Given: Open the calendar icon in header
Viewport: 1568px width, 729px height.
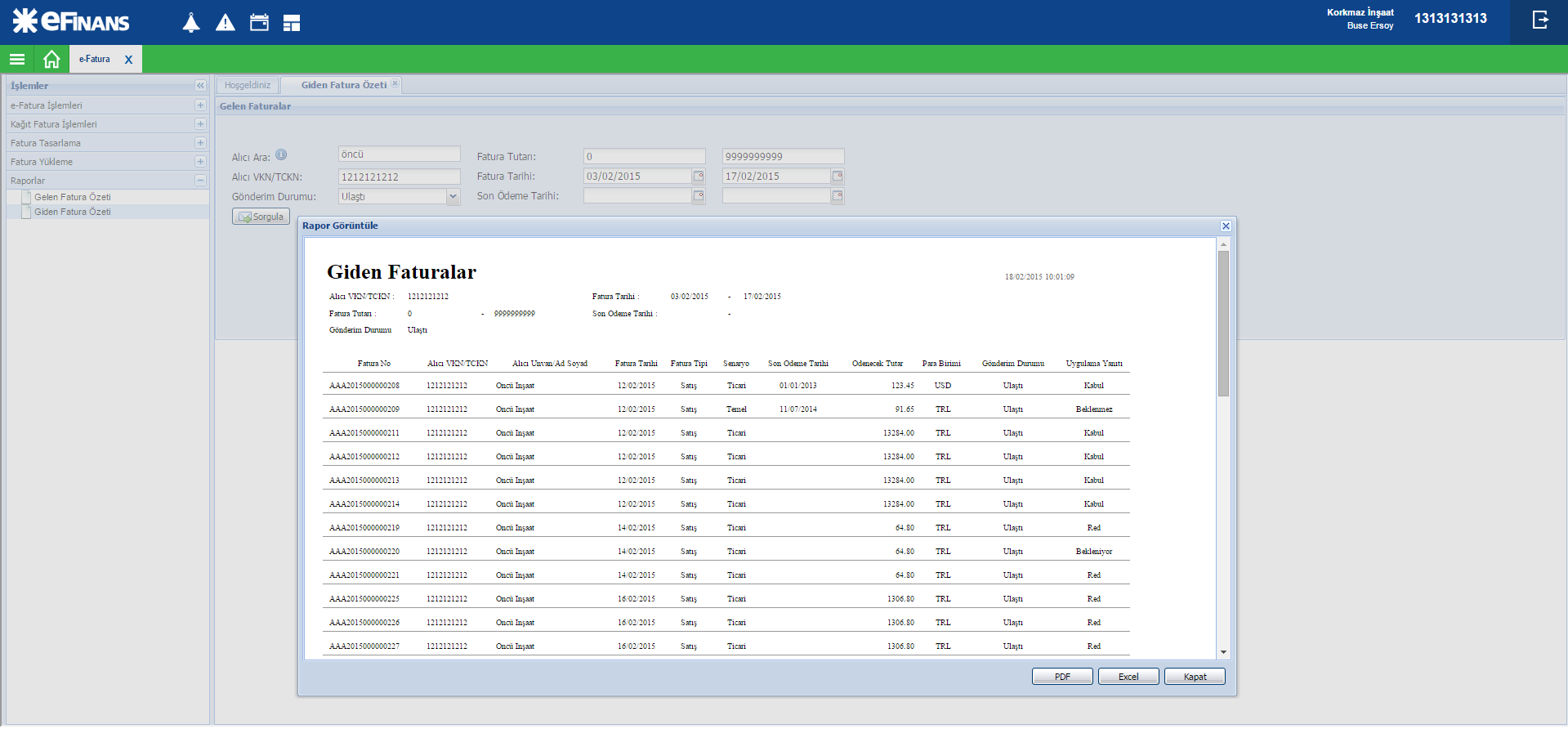Looking at the screenshot, I should point(259,22).
